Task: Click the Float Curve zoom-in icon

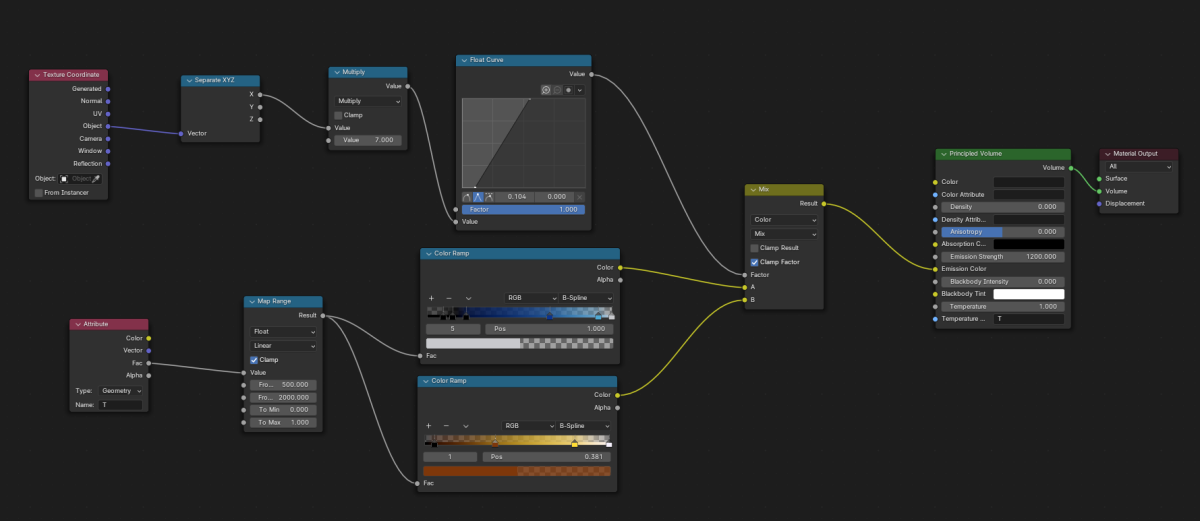Action: [546, 90]
